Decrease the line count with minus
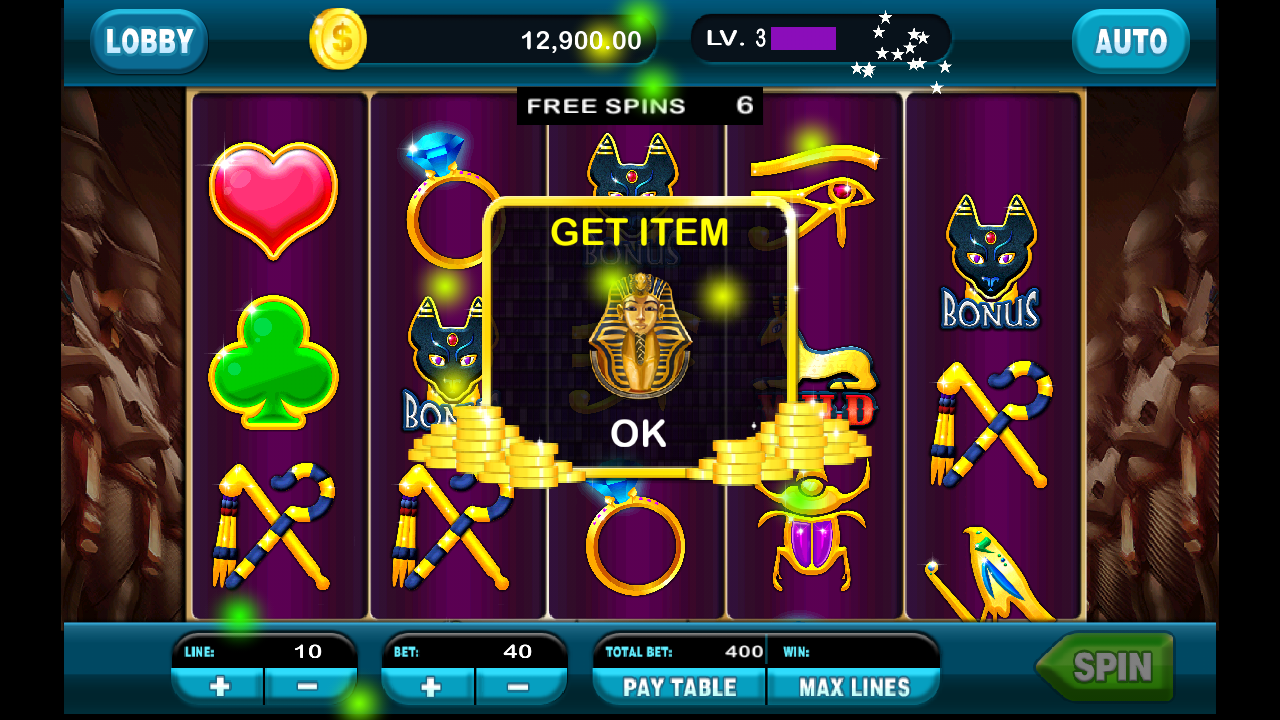 point(309,687)
